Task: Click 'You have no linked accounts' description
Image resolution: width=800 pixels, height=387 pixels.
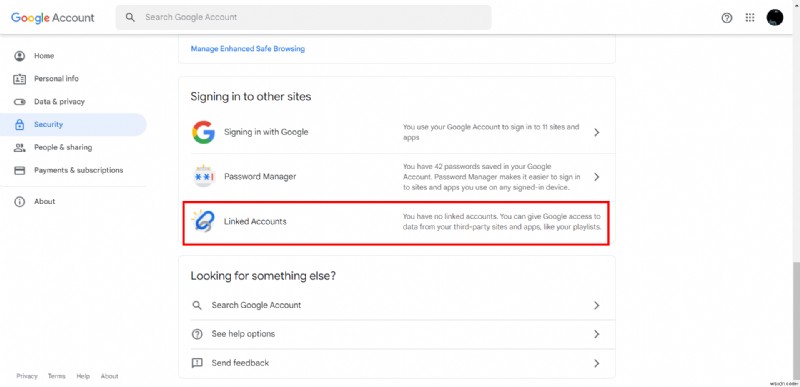Action: [502, 221]
